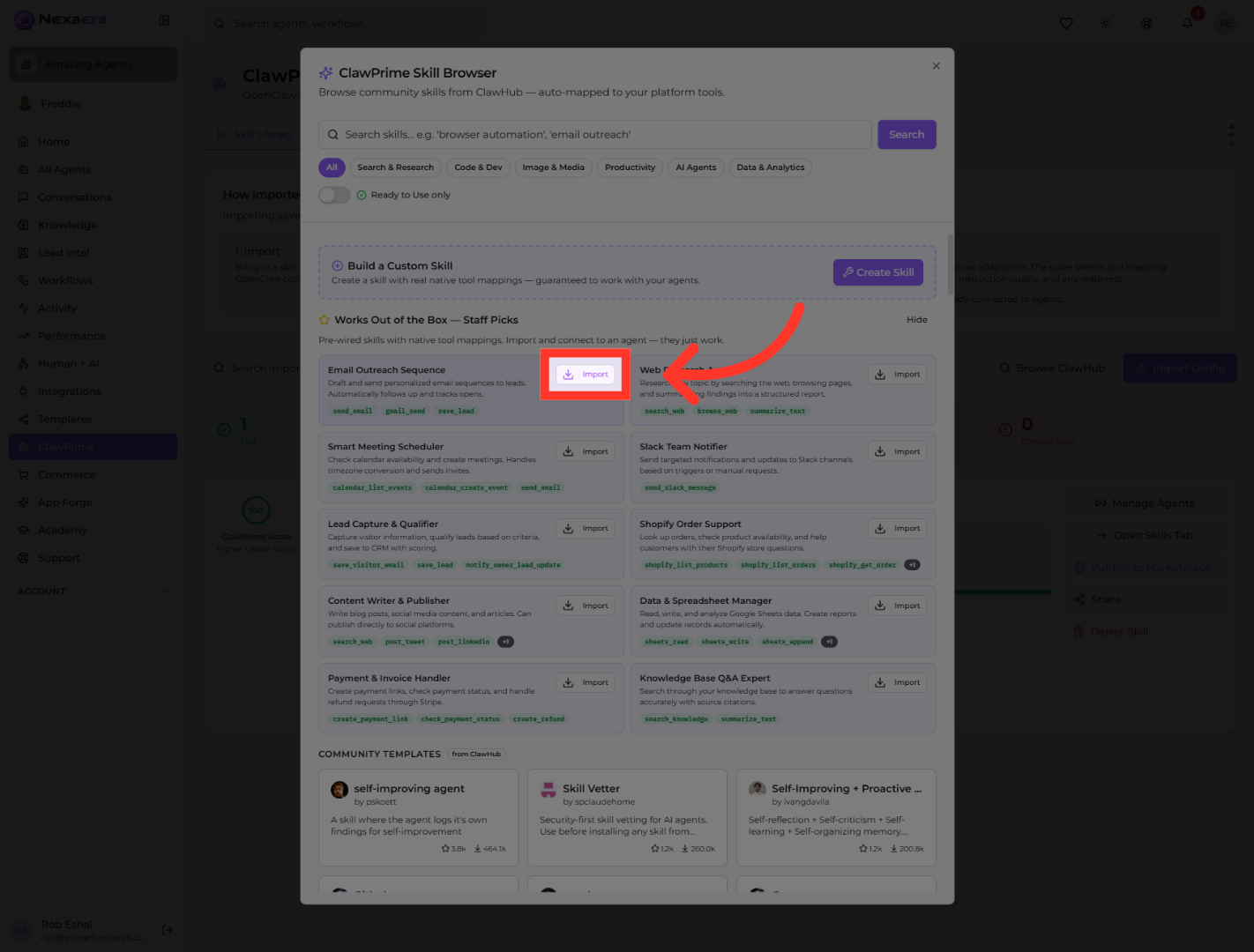Open Workflows in the sidebar

[x=93, y=280]
